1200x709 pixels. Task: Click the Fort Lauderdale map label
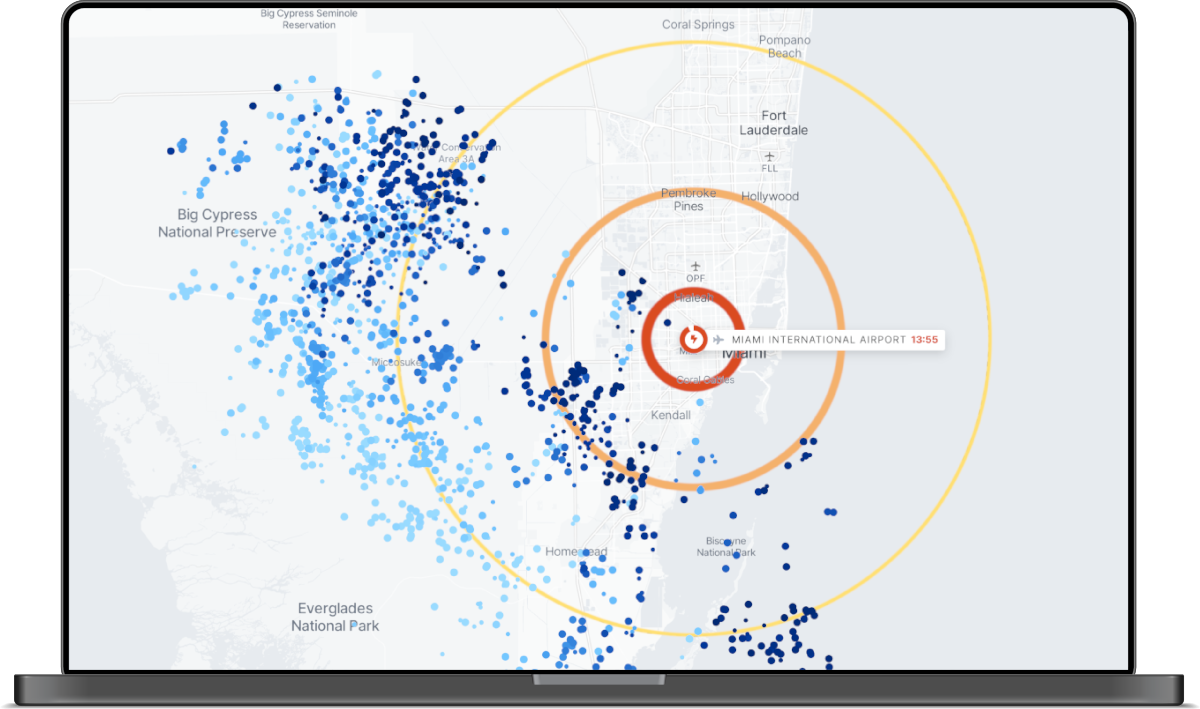[x=774, y=123]
